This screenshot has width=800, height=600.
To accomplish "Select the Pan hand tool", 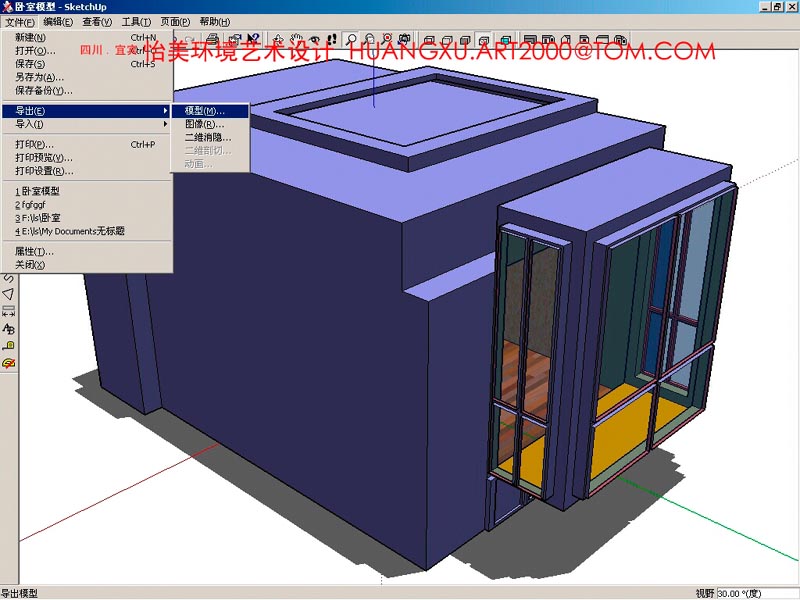I will pyautogui.click(x=297, y=39).
